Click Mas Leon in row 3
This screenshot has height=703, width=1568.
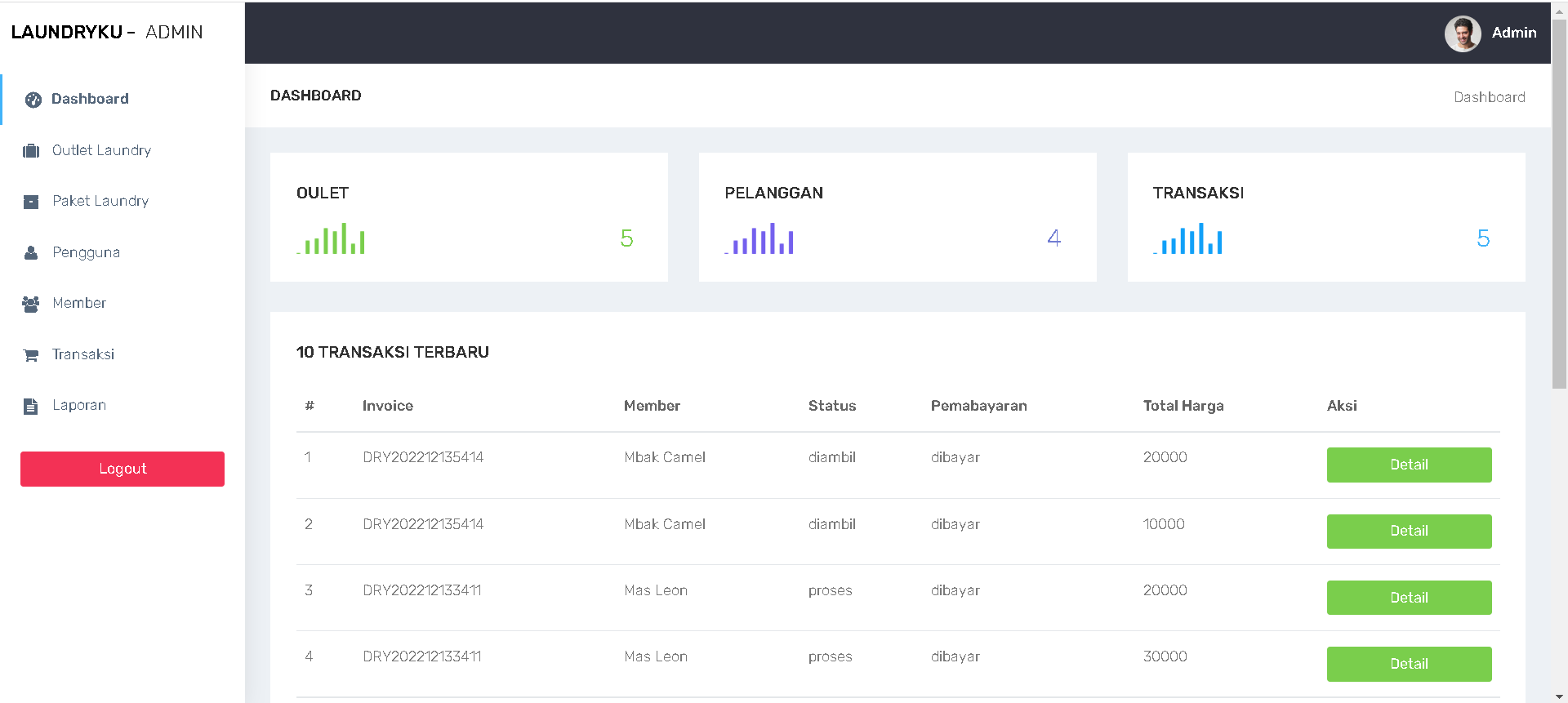click(x=656, y=590)
